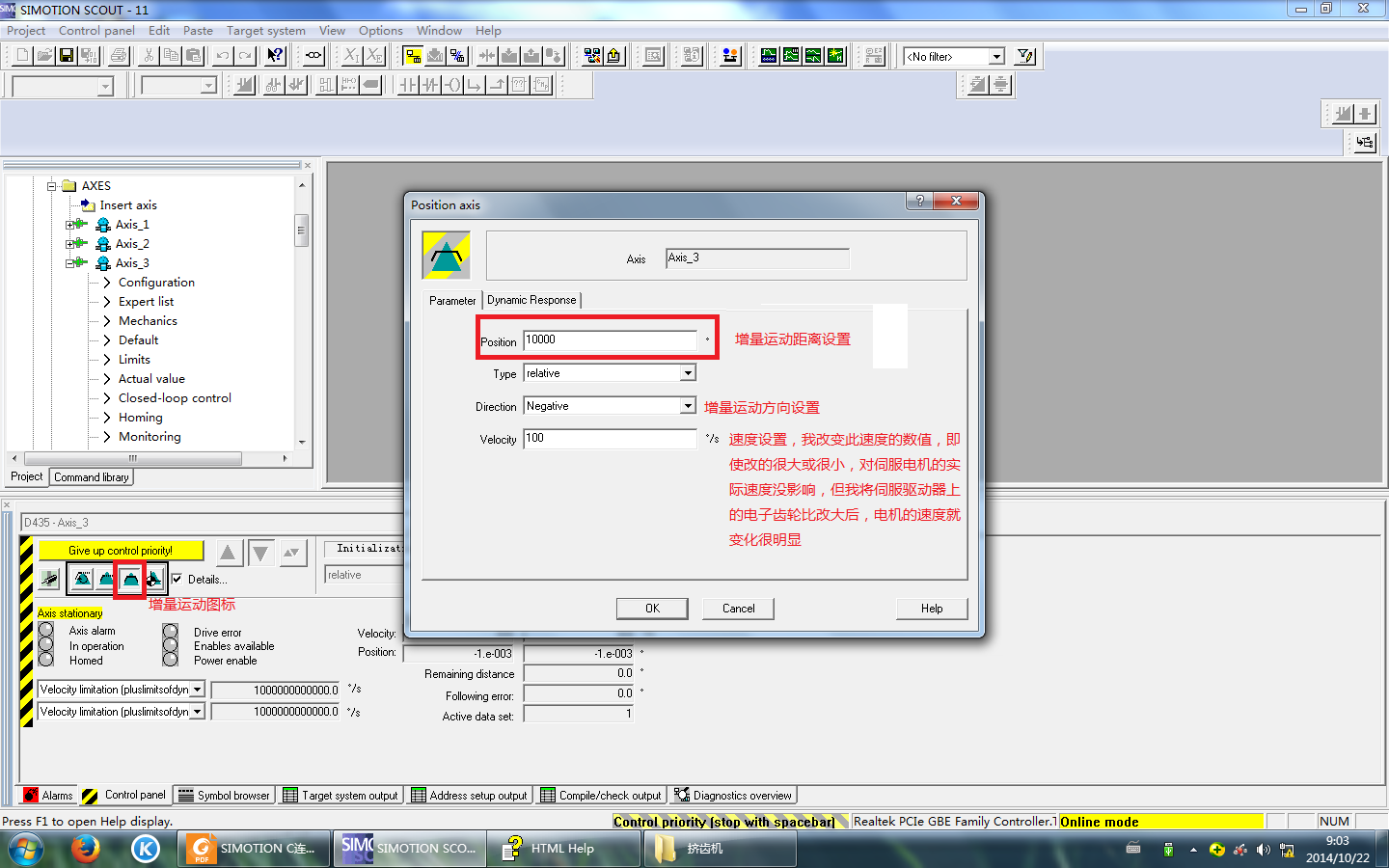Click the Paste clipboard toolbar icon
Screen dimensions: 1389x868
tap(193, 56)
